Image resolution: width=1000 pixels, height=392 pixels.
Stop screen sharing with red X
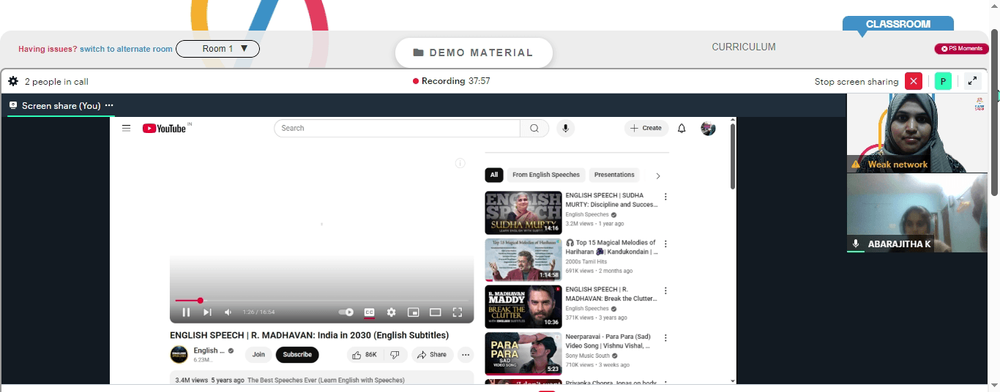(x=913, y=82)
